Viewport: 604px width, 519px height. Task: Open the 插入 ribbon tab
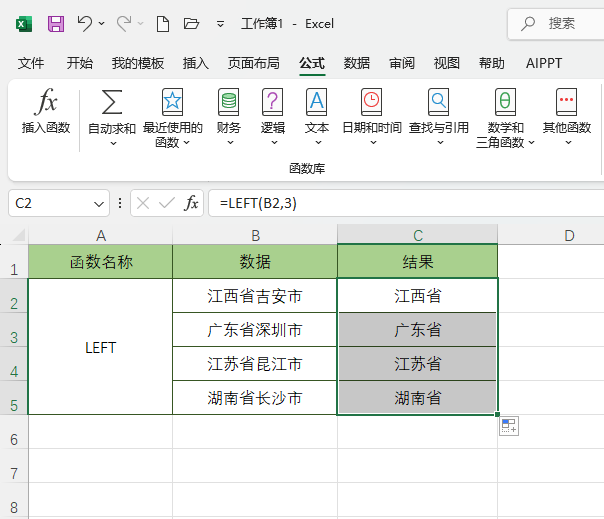coord(196,63)
